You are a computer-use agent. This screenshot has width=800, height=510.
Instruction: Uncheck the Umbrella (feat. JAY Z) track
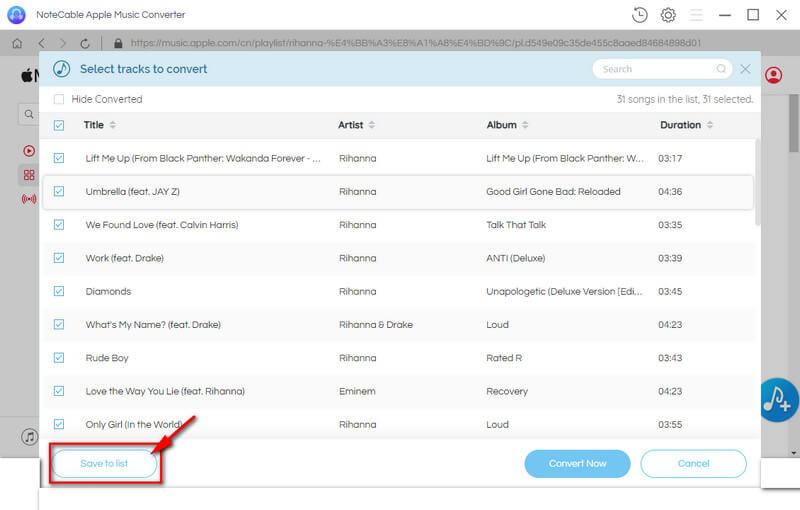pos(59,191)
